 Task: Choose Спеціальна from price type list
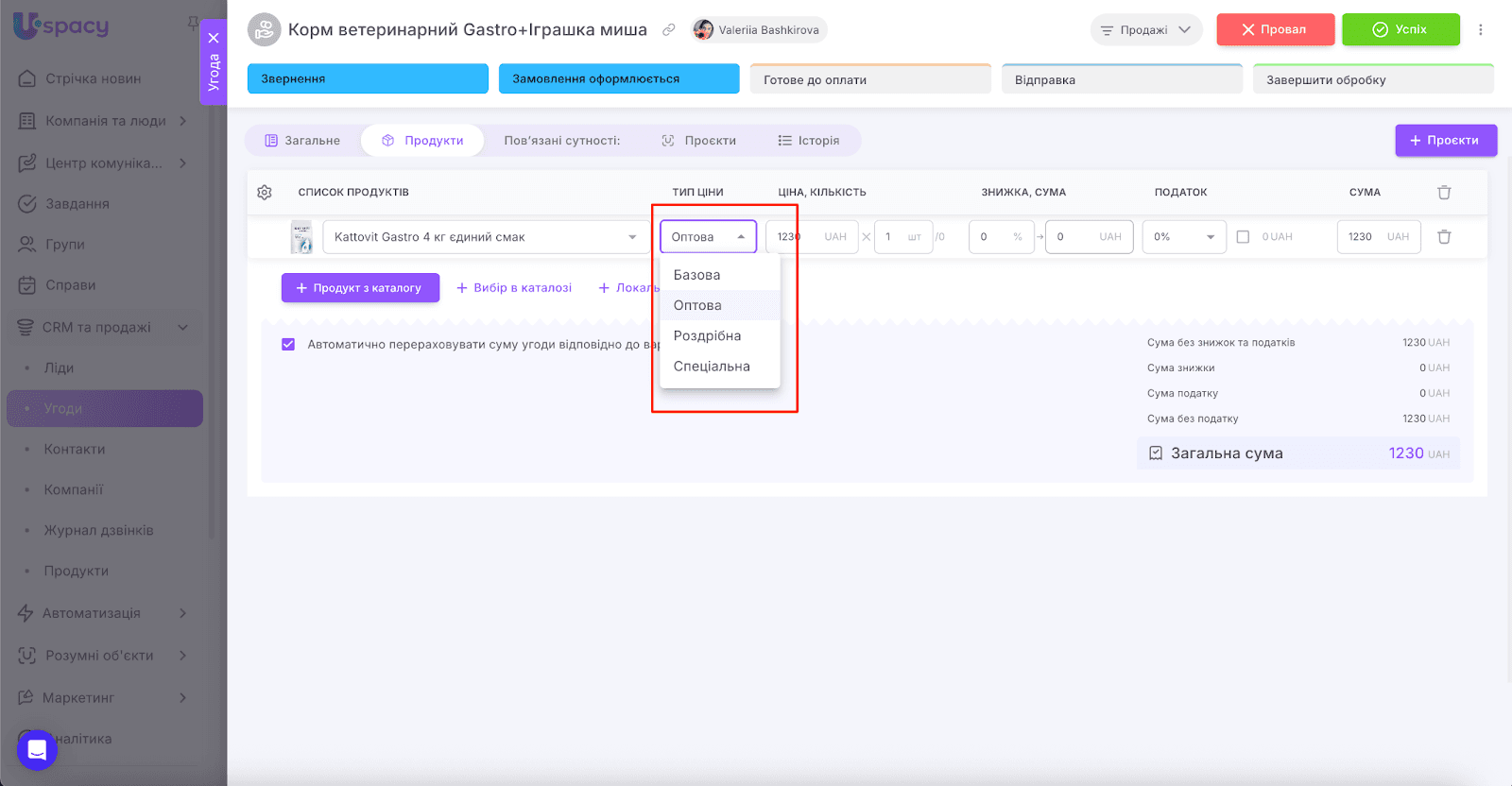pos(712,367)
